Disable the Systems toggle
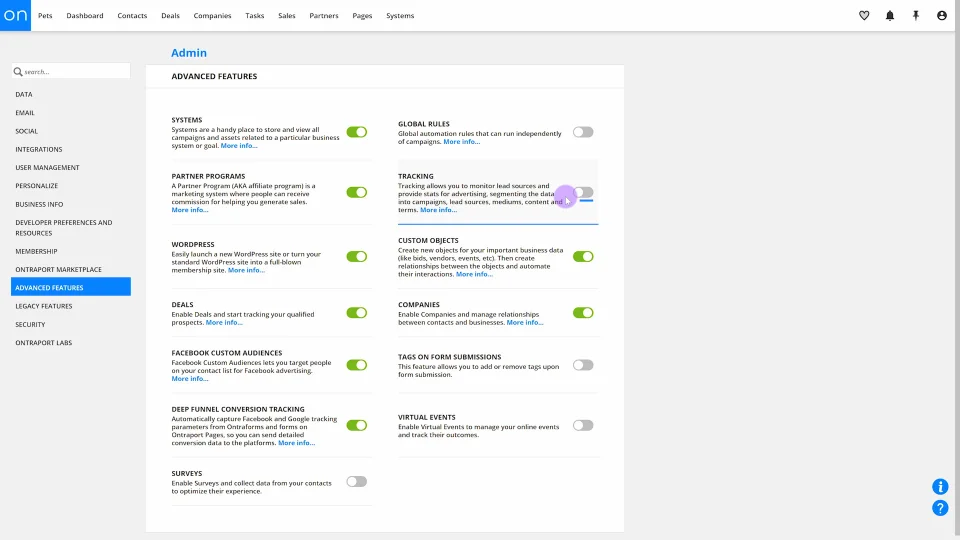Screen dimensions: 960x540 [356, 132]
